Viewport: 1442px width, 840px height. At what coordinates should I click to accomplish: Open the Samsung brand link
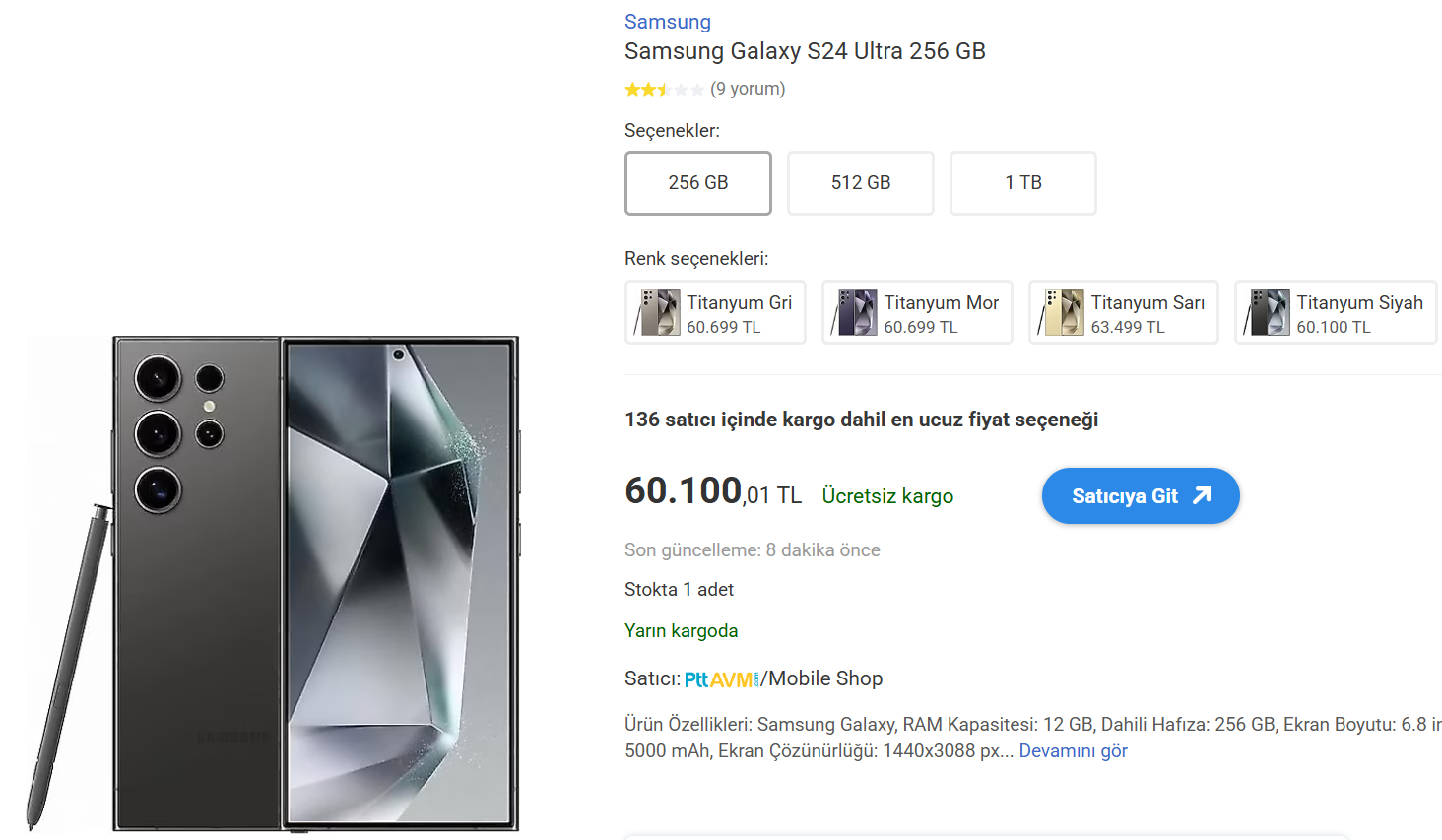click(x=667, y=22)
